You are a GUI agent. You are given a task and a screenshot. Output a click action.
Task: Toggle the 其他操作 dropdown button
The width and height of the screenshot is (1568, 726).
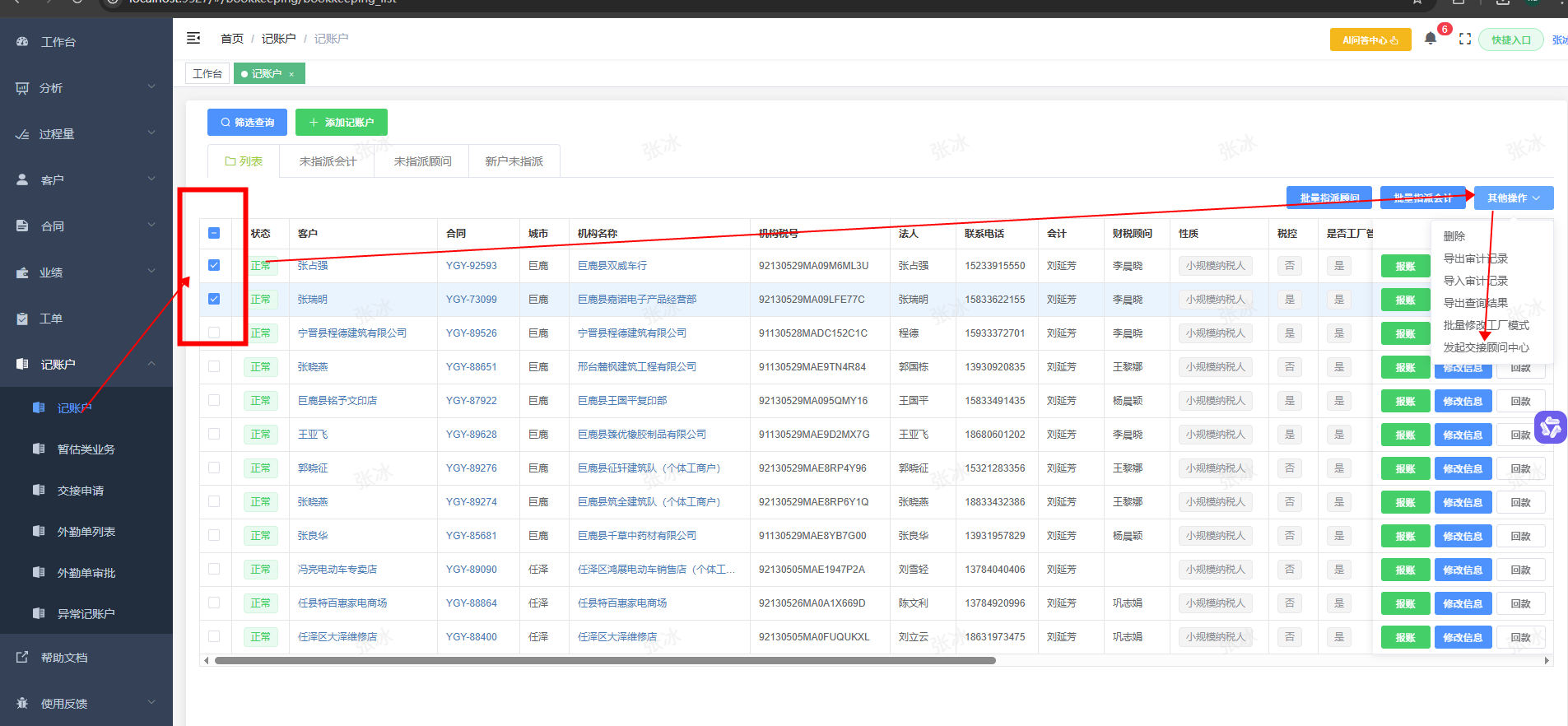point(1514,198)
